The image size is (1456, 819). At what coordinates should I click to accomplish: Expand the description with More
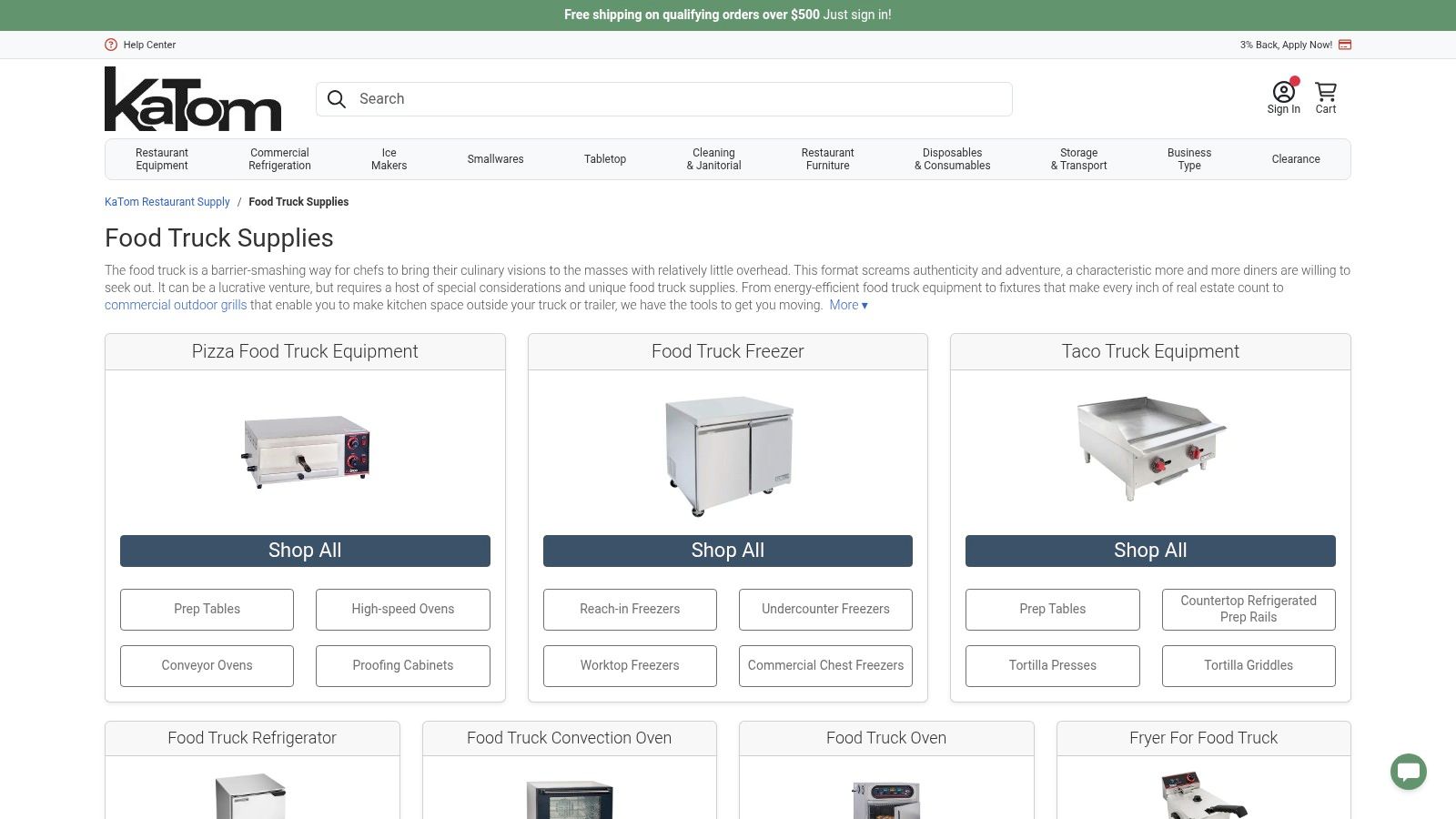click(x=848, y=305)
